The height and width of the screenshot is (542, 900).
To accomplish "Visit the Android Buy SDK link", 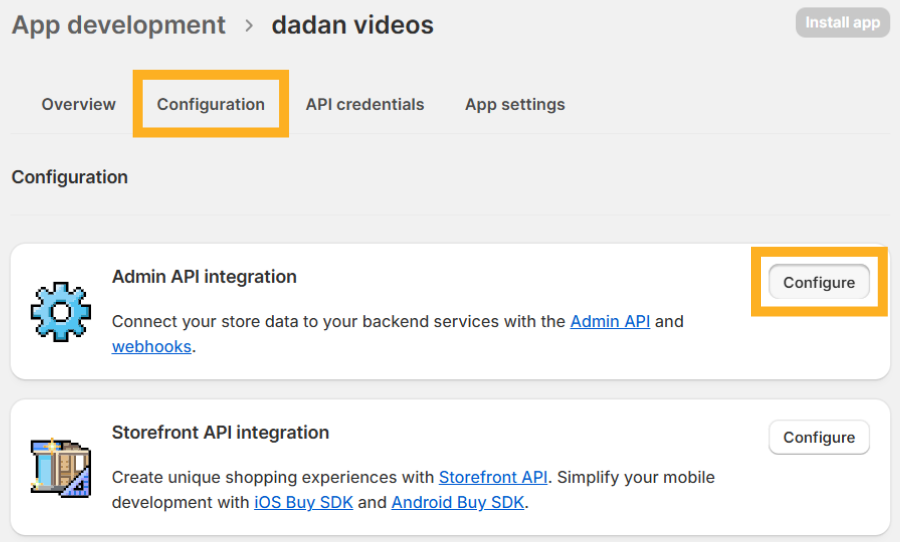I will click(x=457, y=502).
